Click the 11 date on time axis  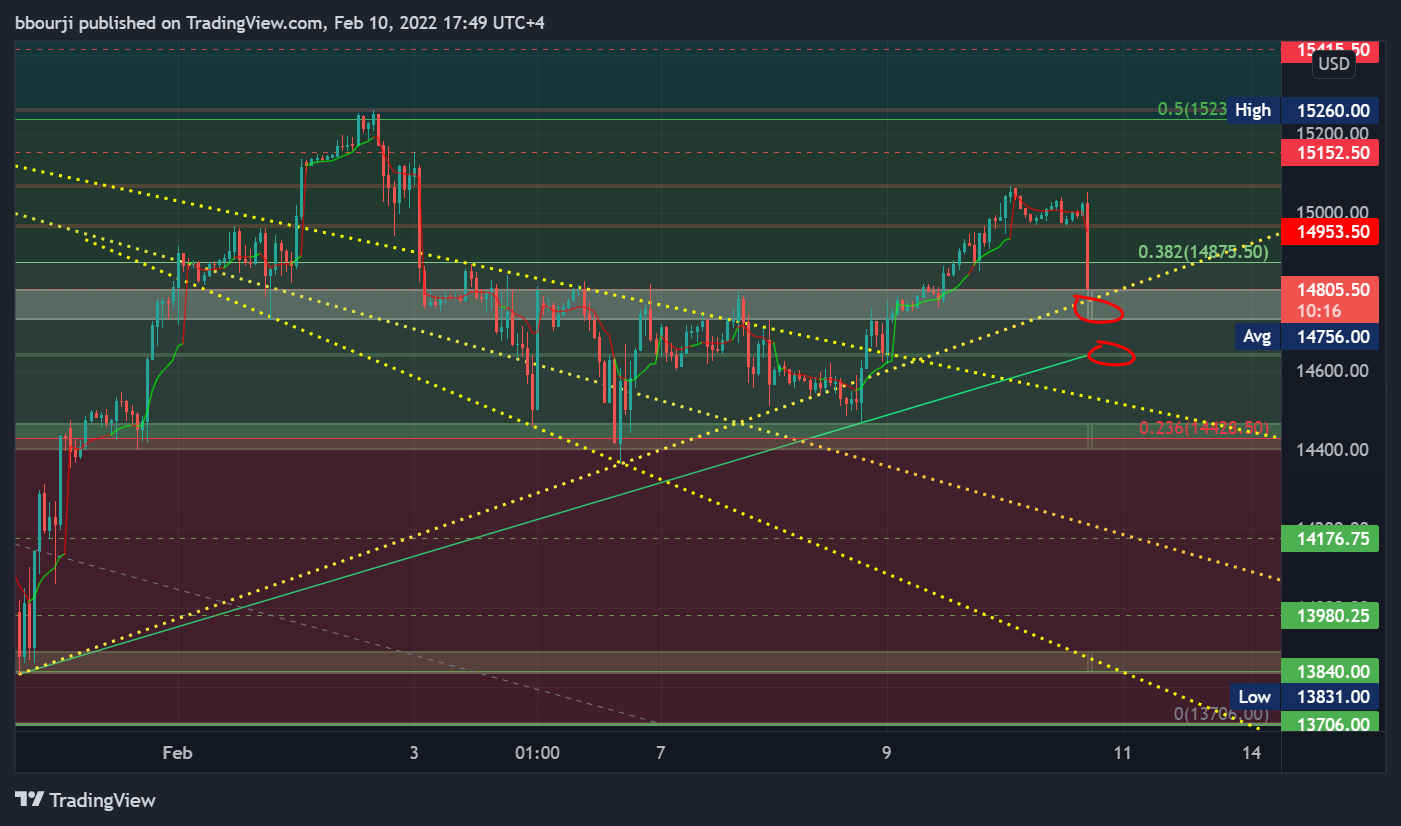pos(1123,752)
